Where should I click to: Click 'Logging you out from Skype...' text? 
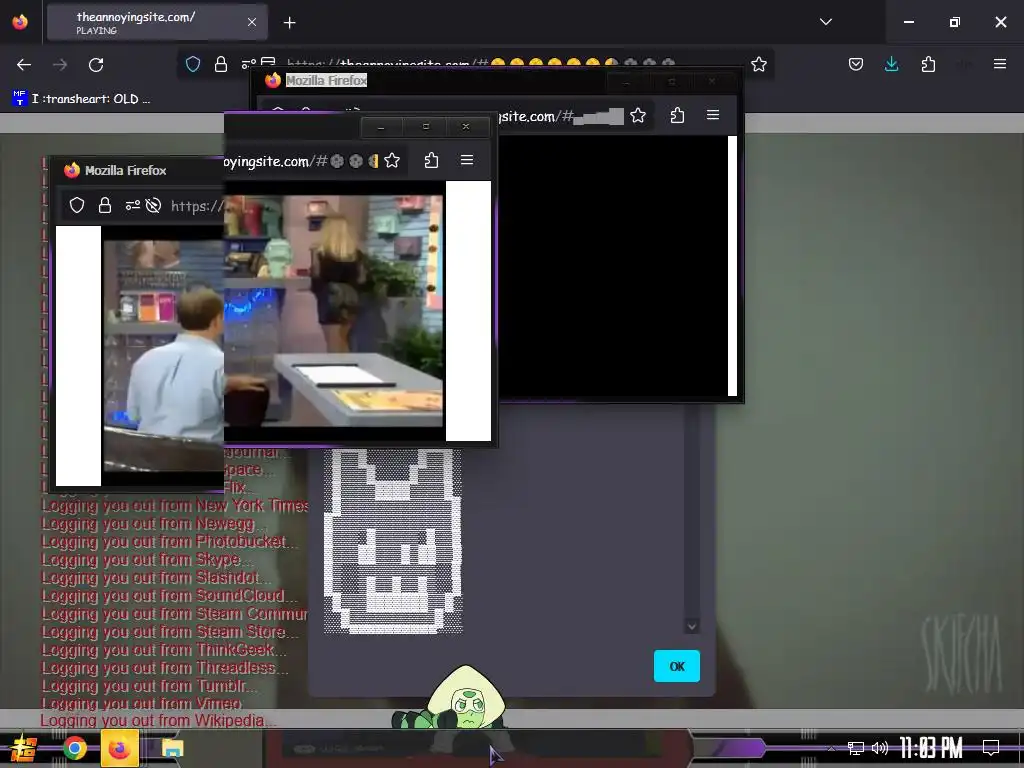click(x=146, y=560)
